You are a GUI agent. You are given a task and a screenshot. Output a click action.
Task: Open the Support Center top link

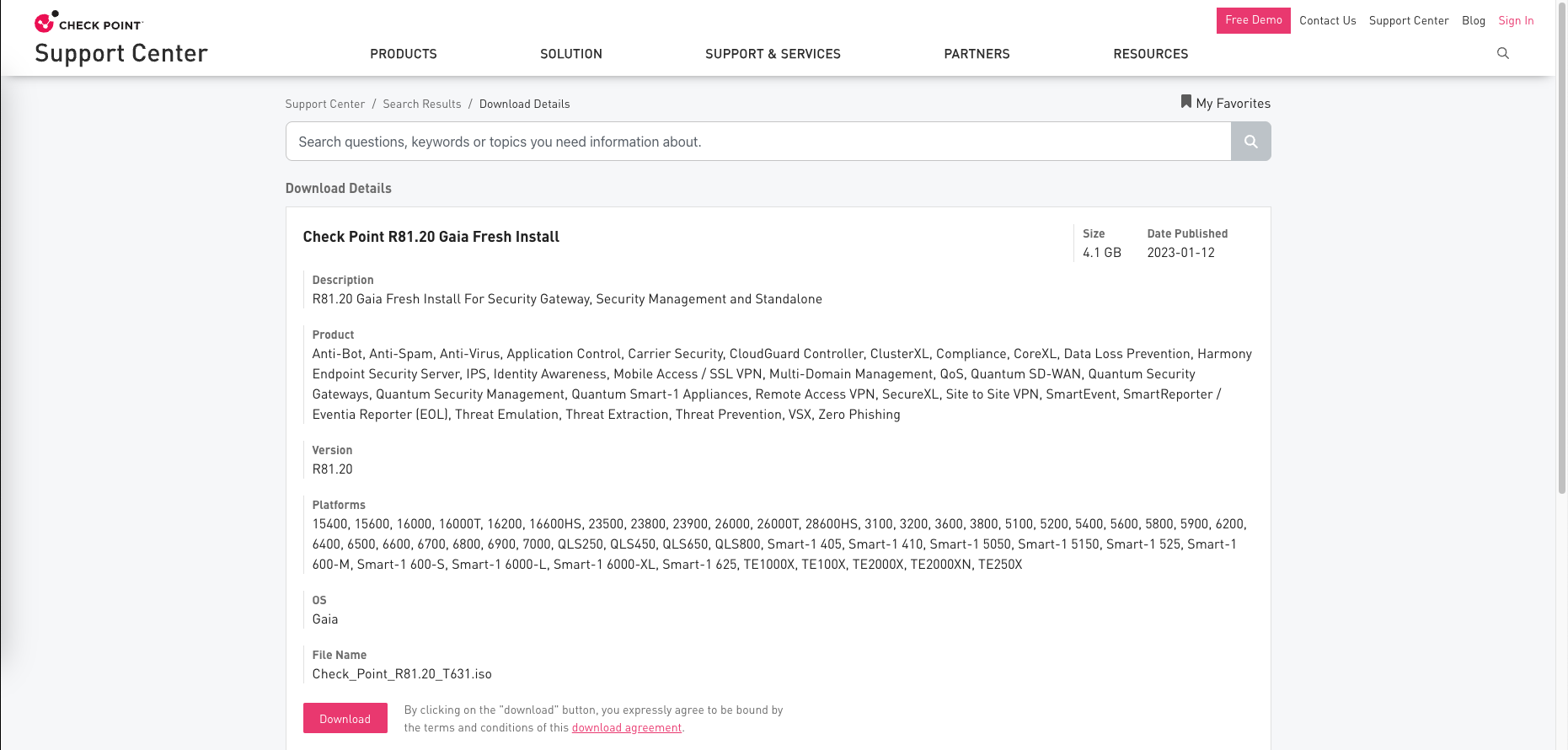pyautogui.click(x=1408, y=20)
